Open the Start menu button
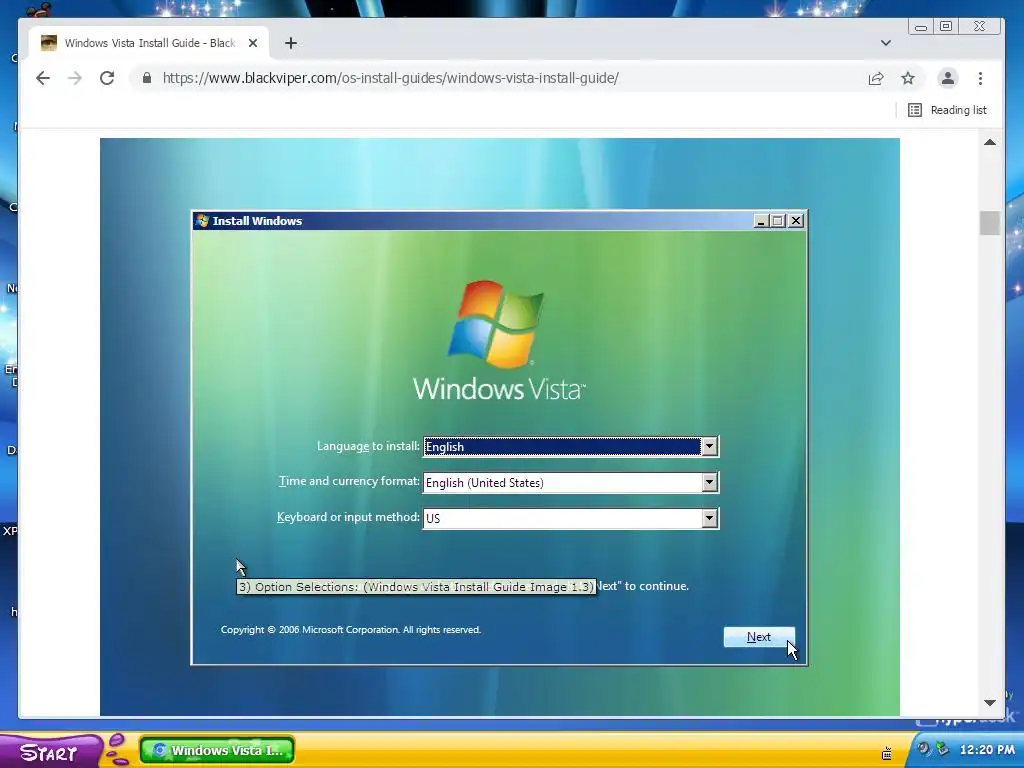The width and height of the screenshot is (1024, 768). (51, 751)
